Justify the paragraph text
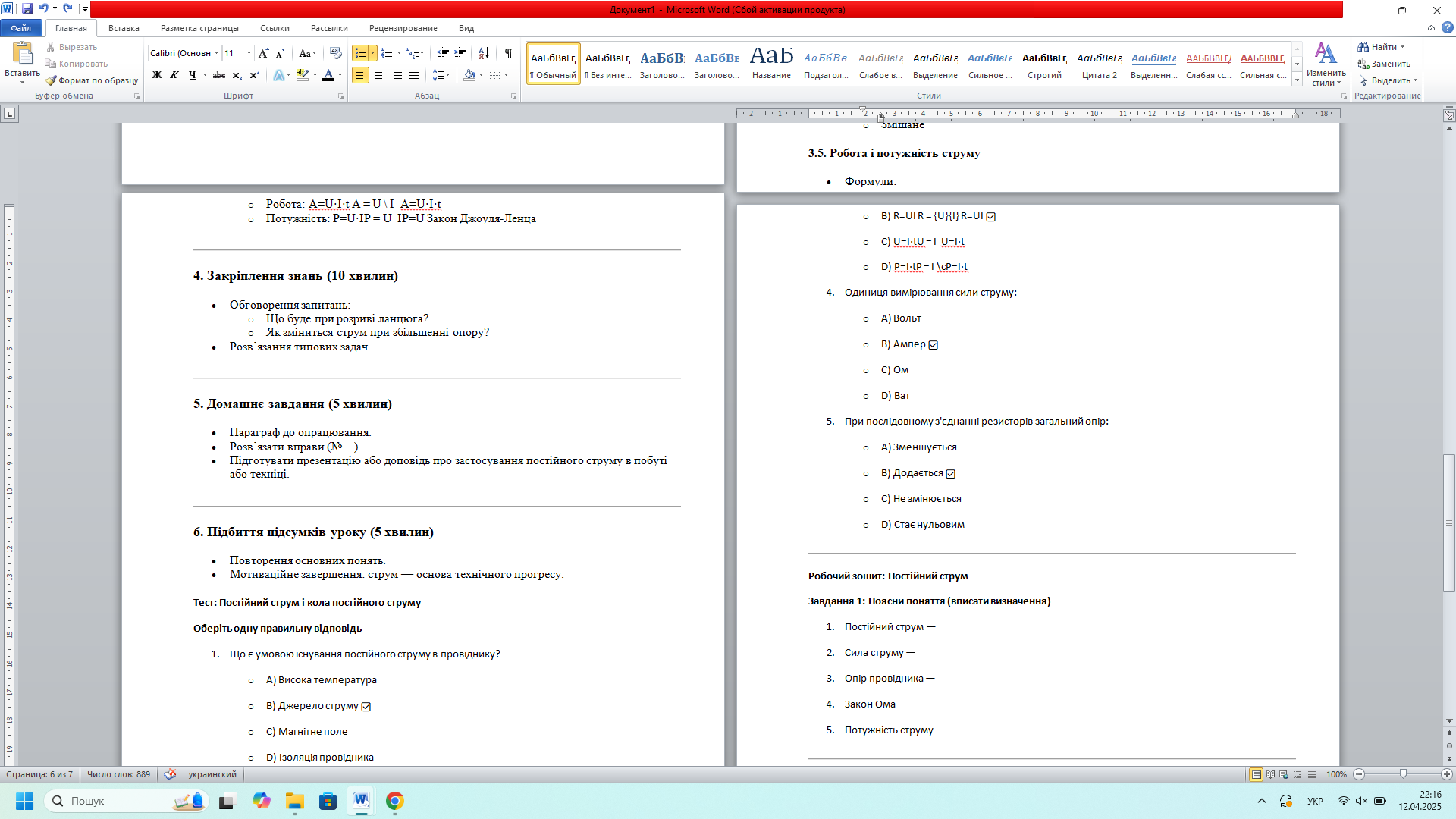The image size is (1456, 819). 414,75
